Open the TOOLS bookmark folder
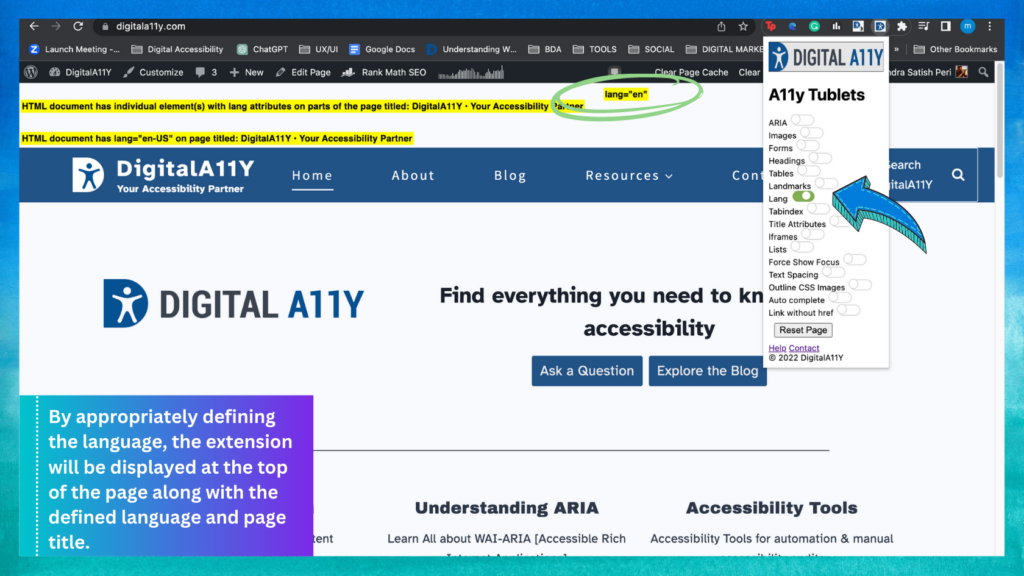Viewport: 1024px width, 576px height. click(x=594, y=49)
